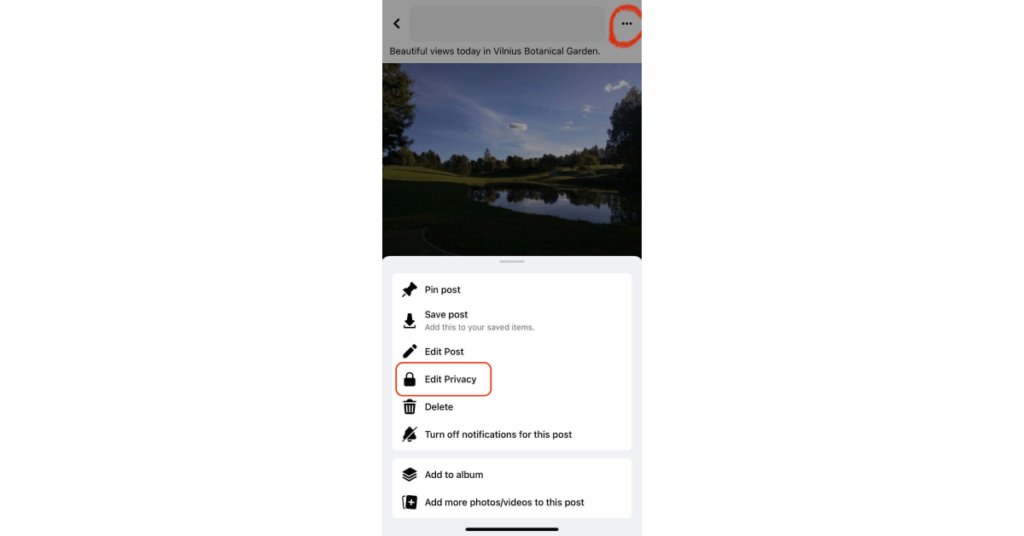
Task: Select Edit Post menu entry
Action: pos(511,351)
